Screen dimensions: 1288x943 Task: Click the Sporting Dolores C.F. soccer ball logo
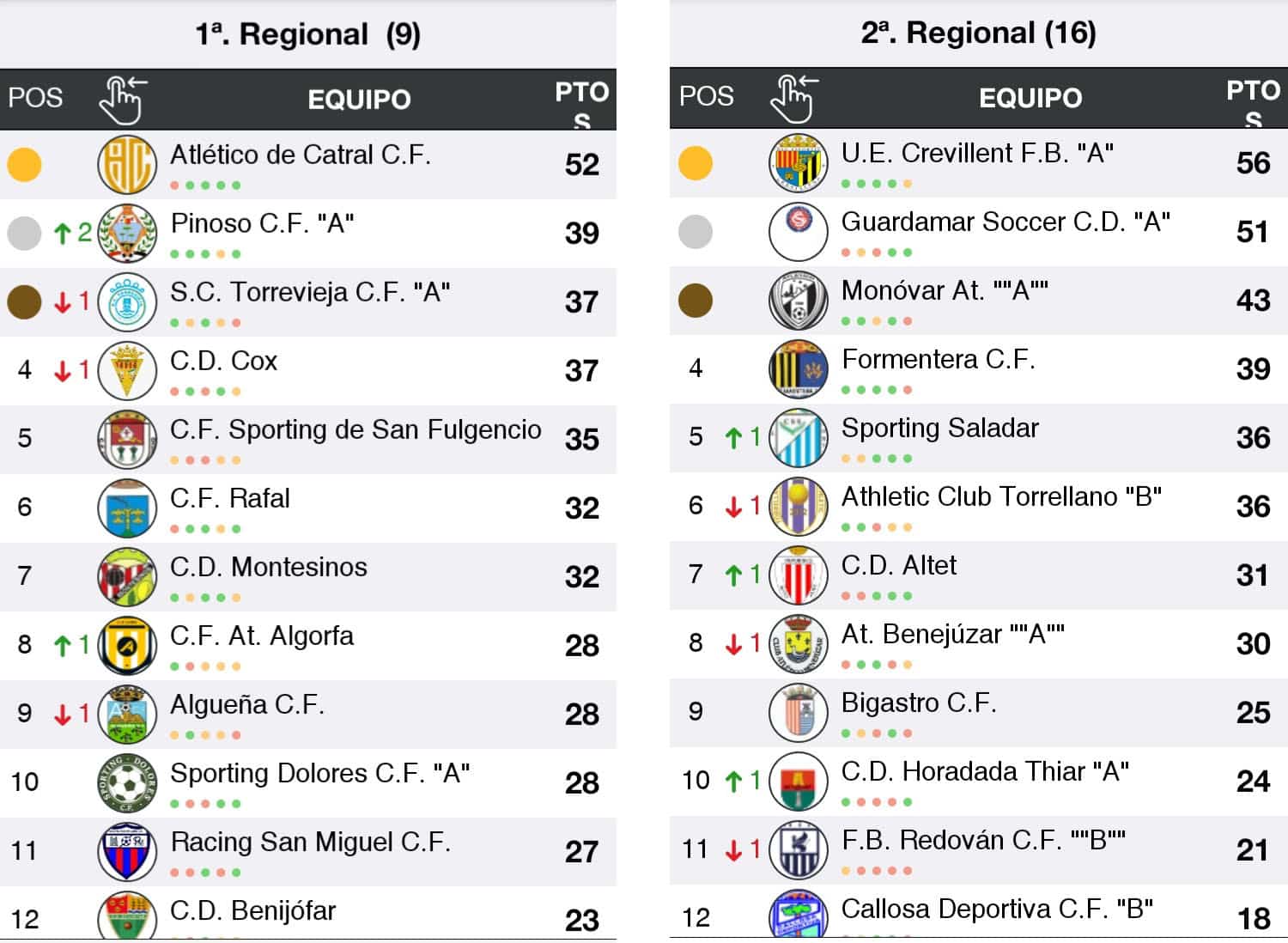127,782
